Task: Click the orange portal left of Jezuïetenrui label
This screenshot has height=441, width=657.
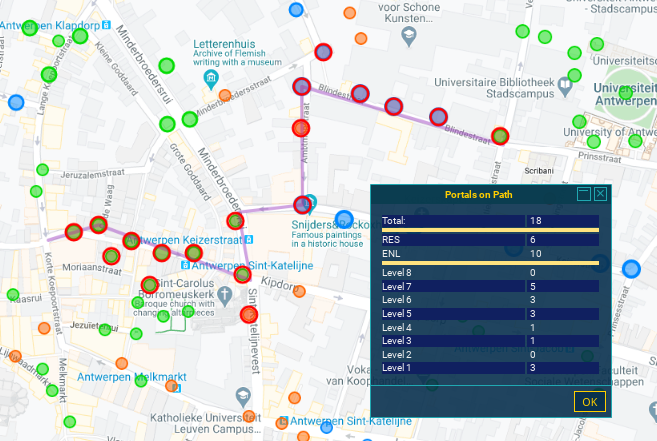Action: click(44, 328)
